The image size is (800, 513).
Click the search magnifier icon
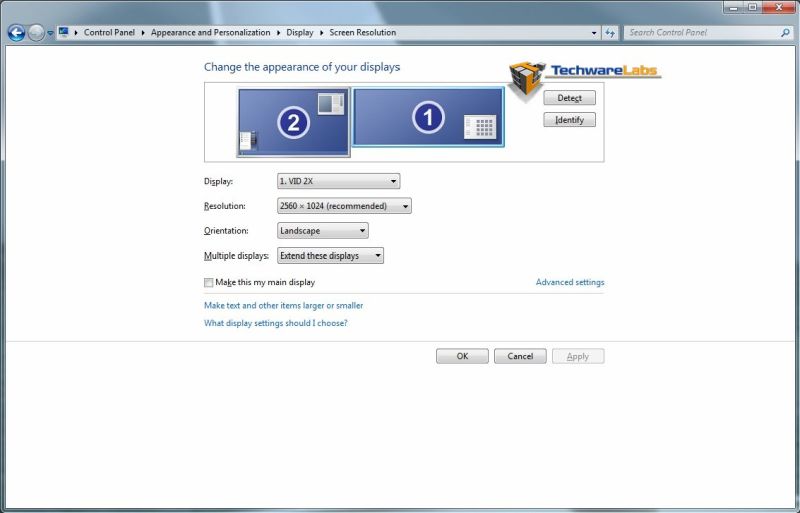click(785, 32)
